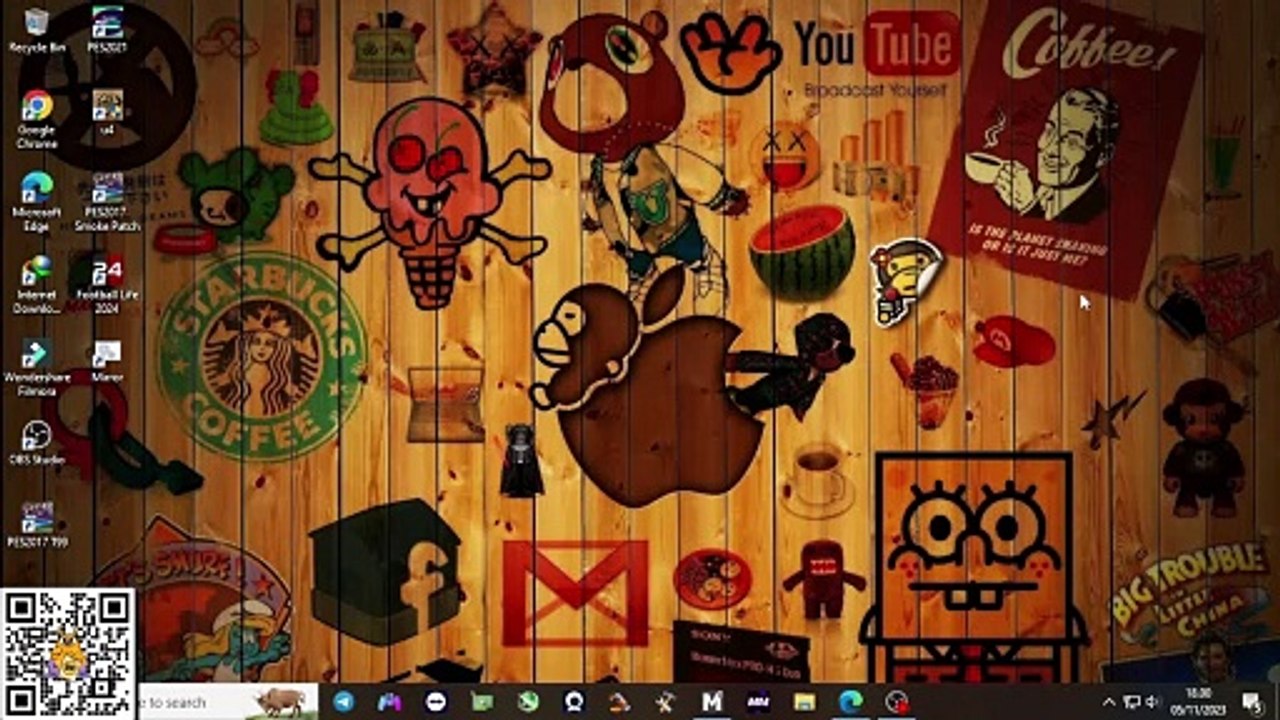
Task: Click the OBS Studio desktop shortcut
Action: (x=37, y=443)
